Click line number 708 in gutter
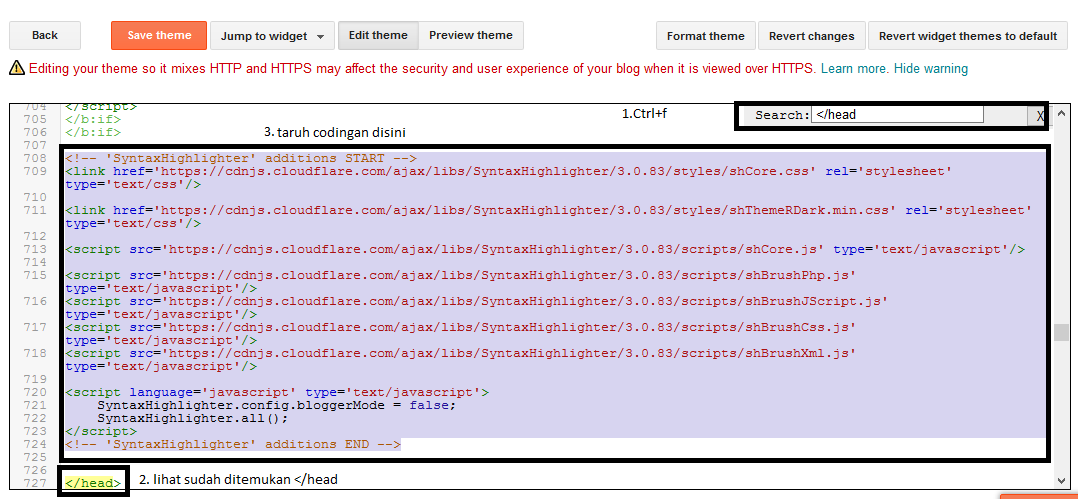Viewport: 1078px width, 499px height. [x=35, y=158]
